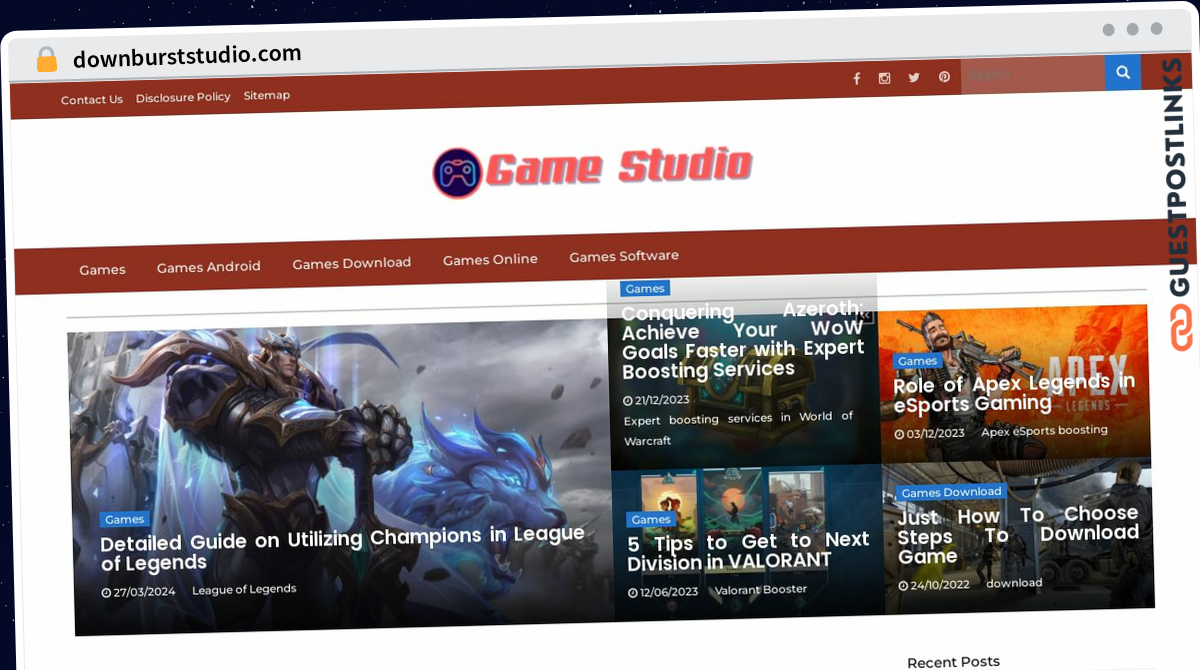Open the Contact Us link
This screenshot has width=1200, height=670.
click(92, 100)
